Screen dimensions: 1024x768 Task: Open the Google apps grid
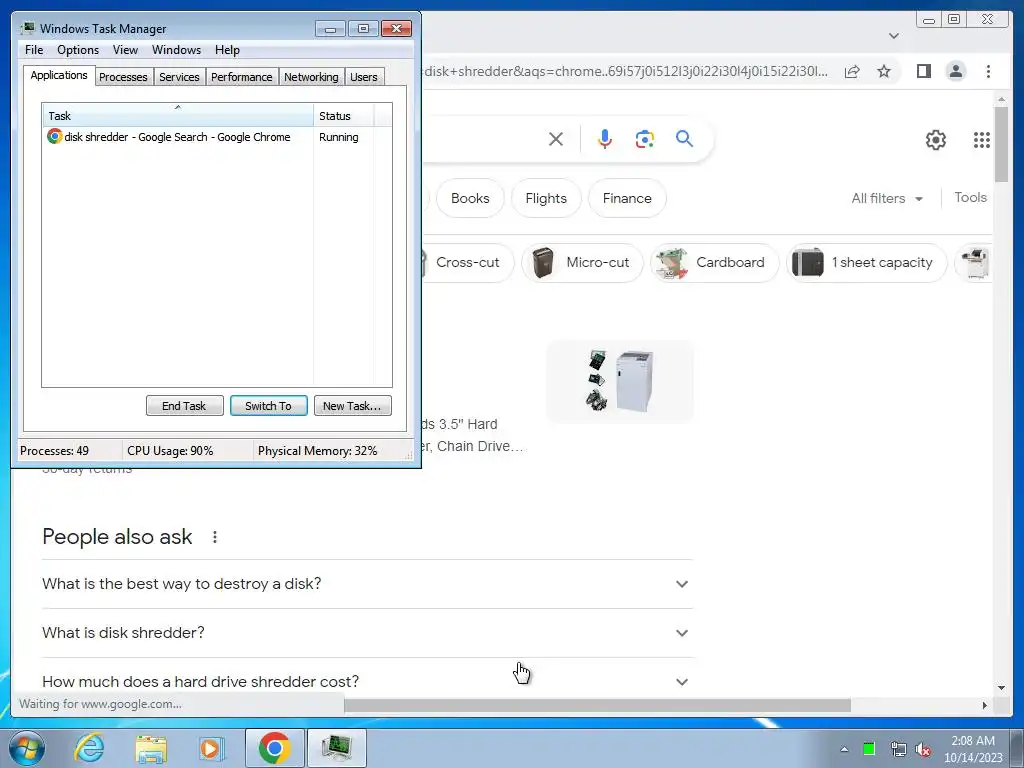tap(981, 140)
